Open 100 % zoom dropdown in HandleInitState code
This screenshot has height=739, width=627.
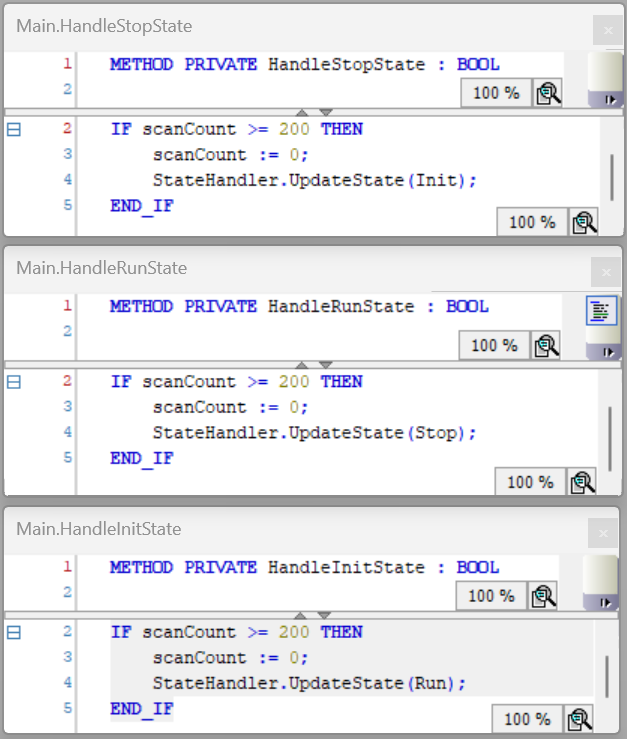tap(527, 719)
